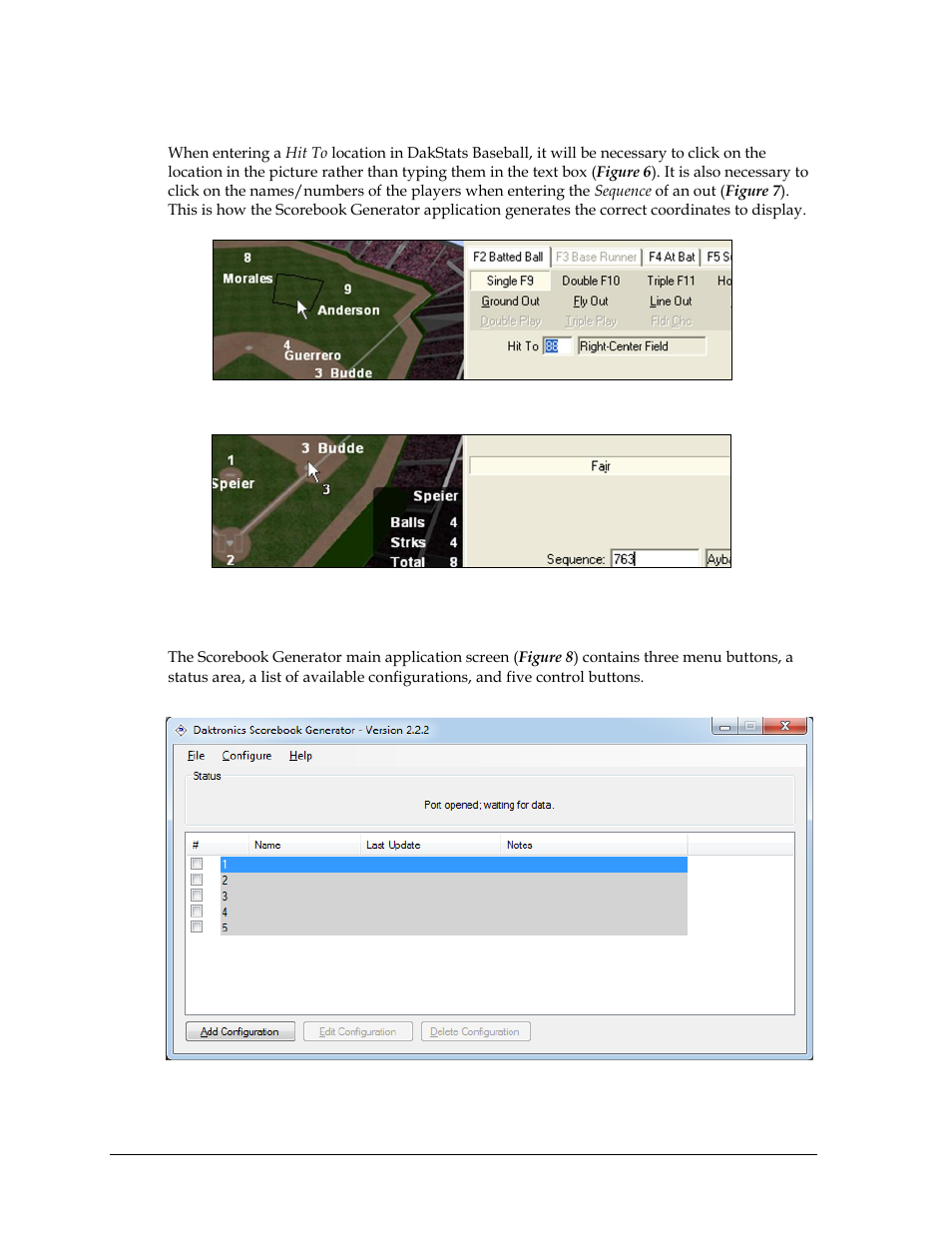Click the Double F10 button

click(x=591, y=282)
